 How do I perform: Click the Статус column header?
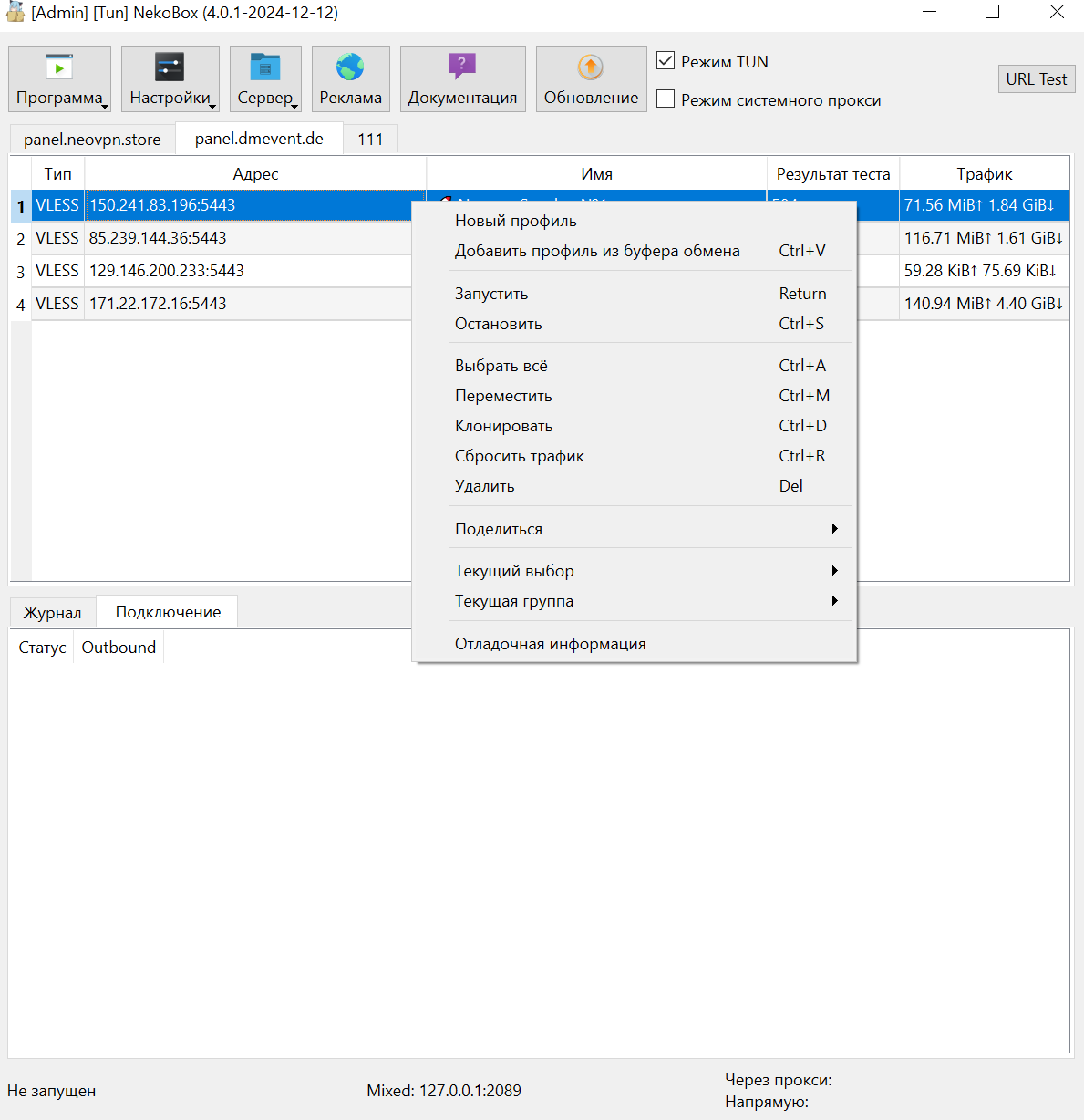(x=42, y=648)
